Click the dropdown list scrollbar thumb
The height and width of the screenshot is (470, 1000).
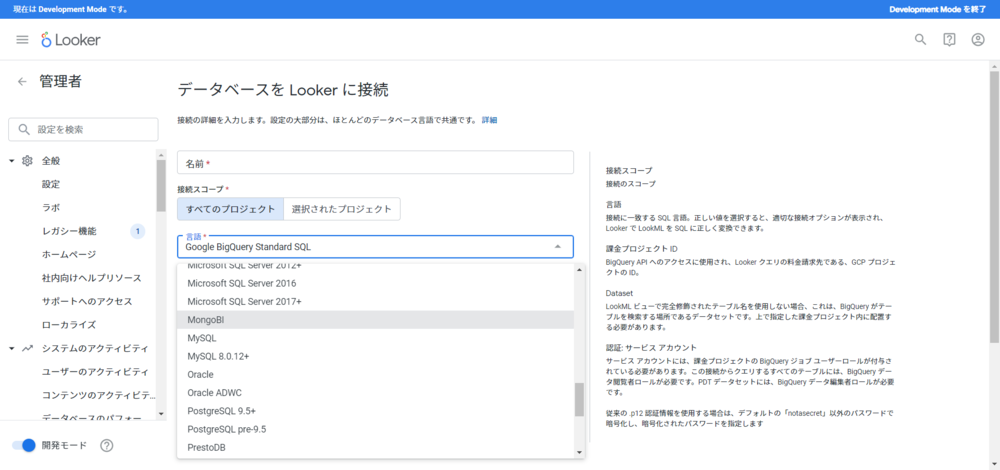[579, 399]
